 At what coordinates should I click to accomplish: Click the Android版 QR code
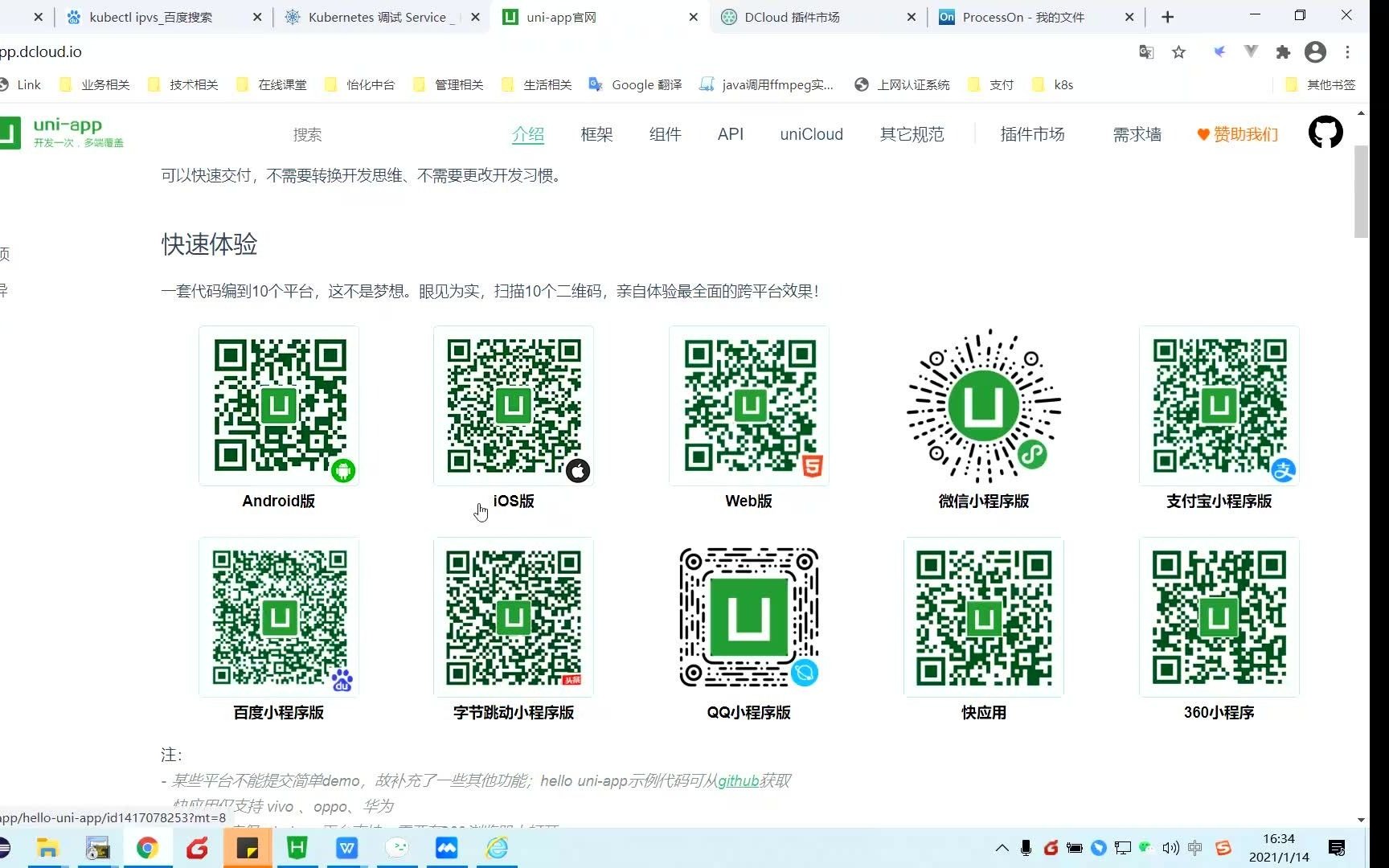(x=279, y=406)
